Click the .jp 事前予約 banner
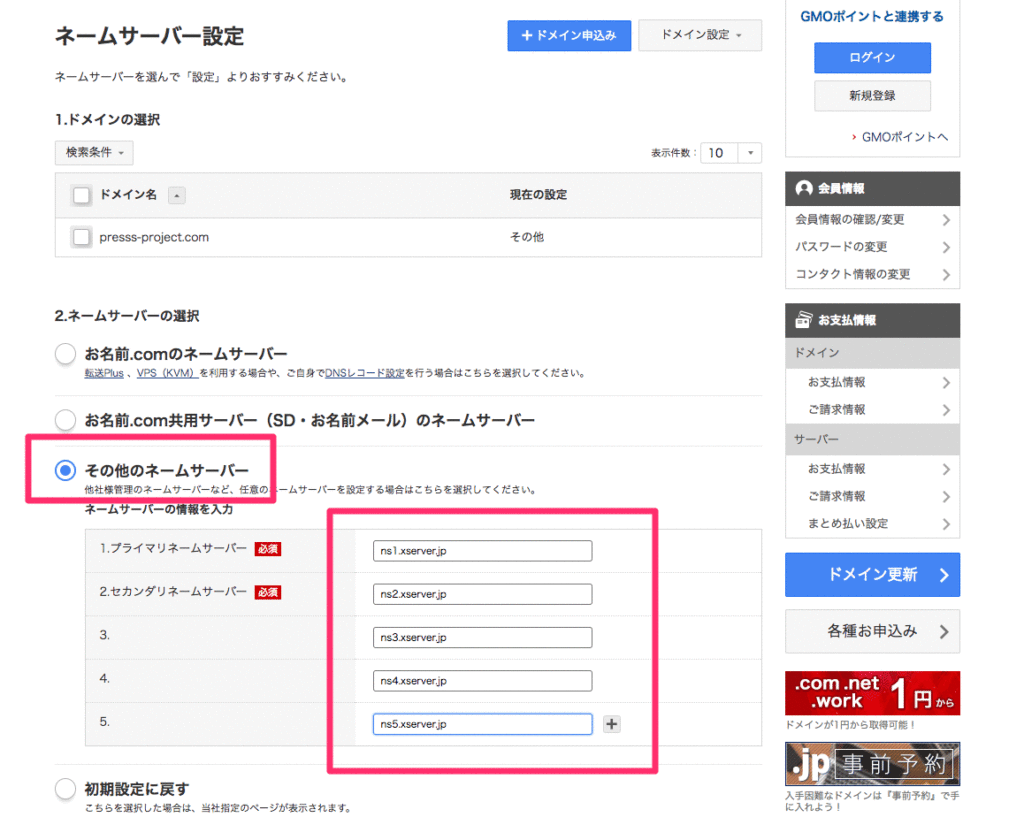This screenshot has width=1024, height=825. point(872,764)
